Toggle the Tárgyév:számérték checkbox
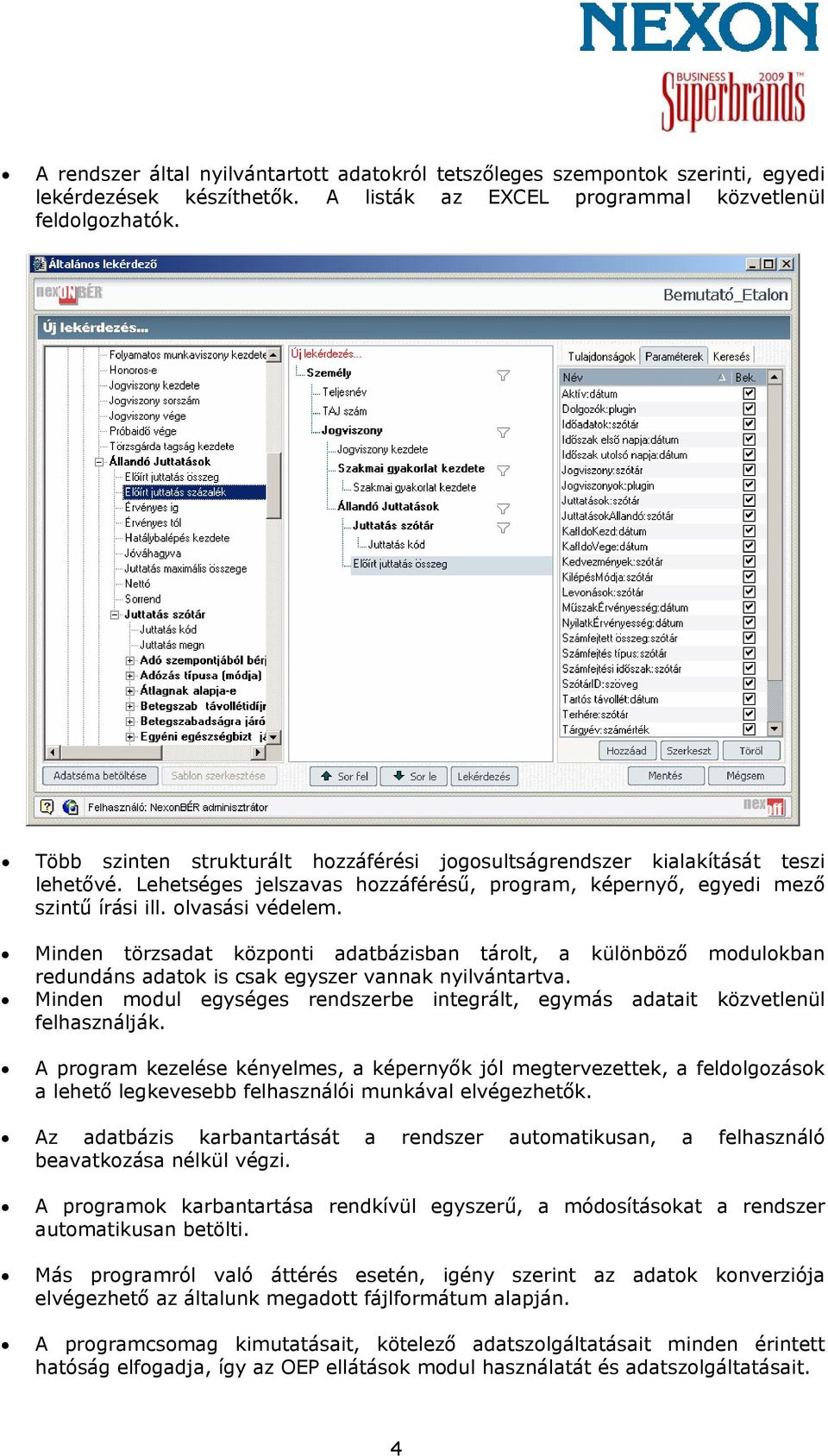Image resolution: width=828 pixels, height=1456 pixels. click(749, 729)
